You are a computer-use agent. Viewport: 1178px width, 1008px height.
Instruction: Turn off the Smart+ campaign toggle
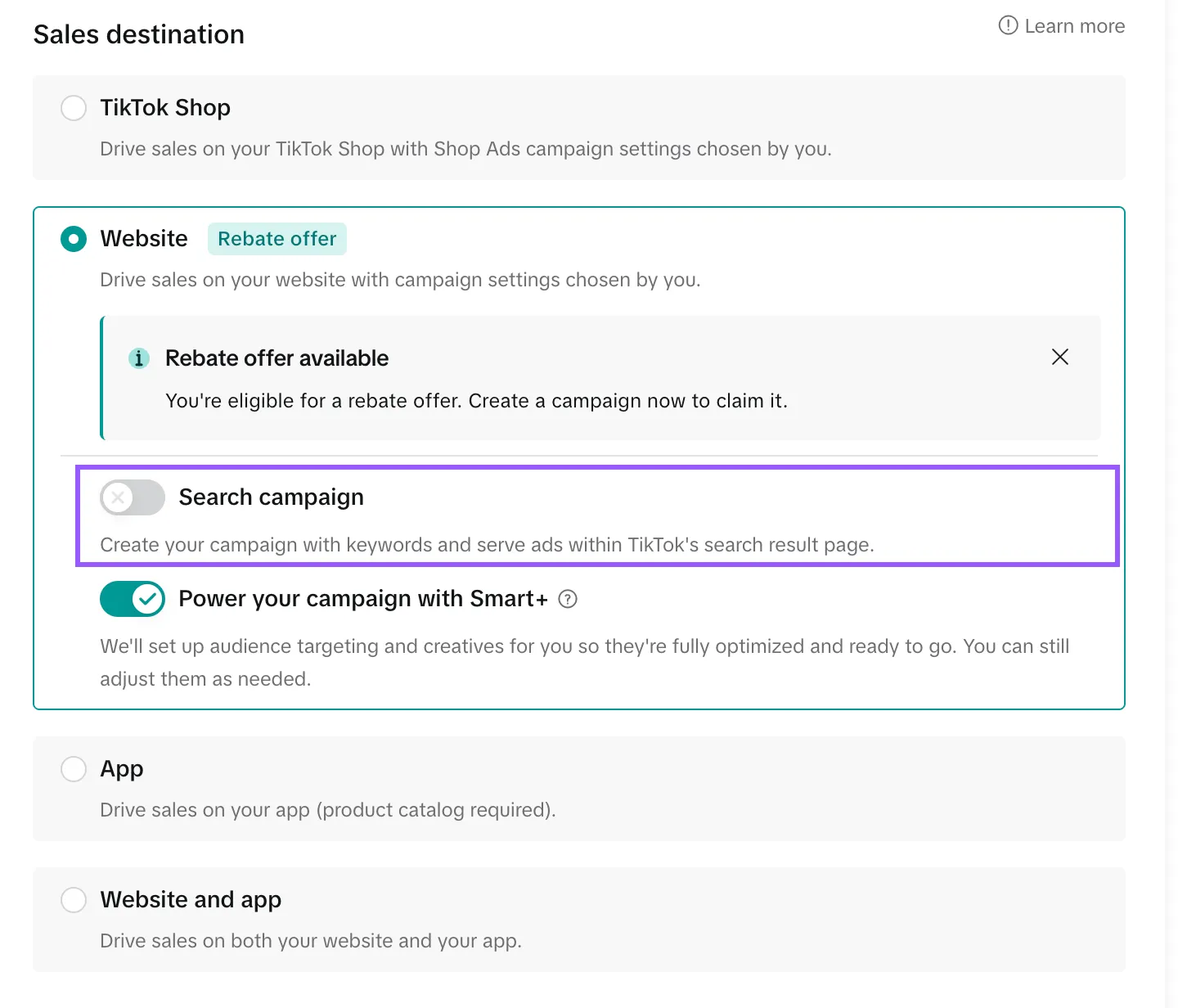[133, 599]
